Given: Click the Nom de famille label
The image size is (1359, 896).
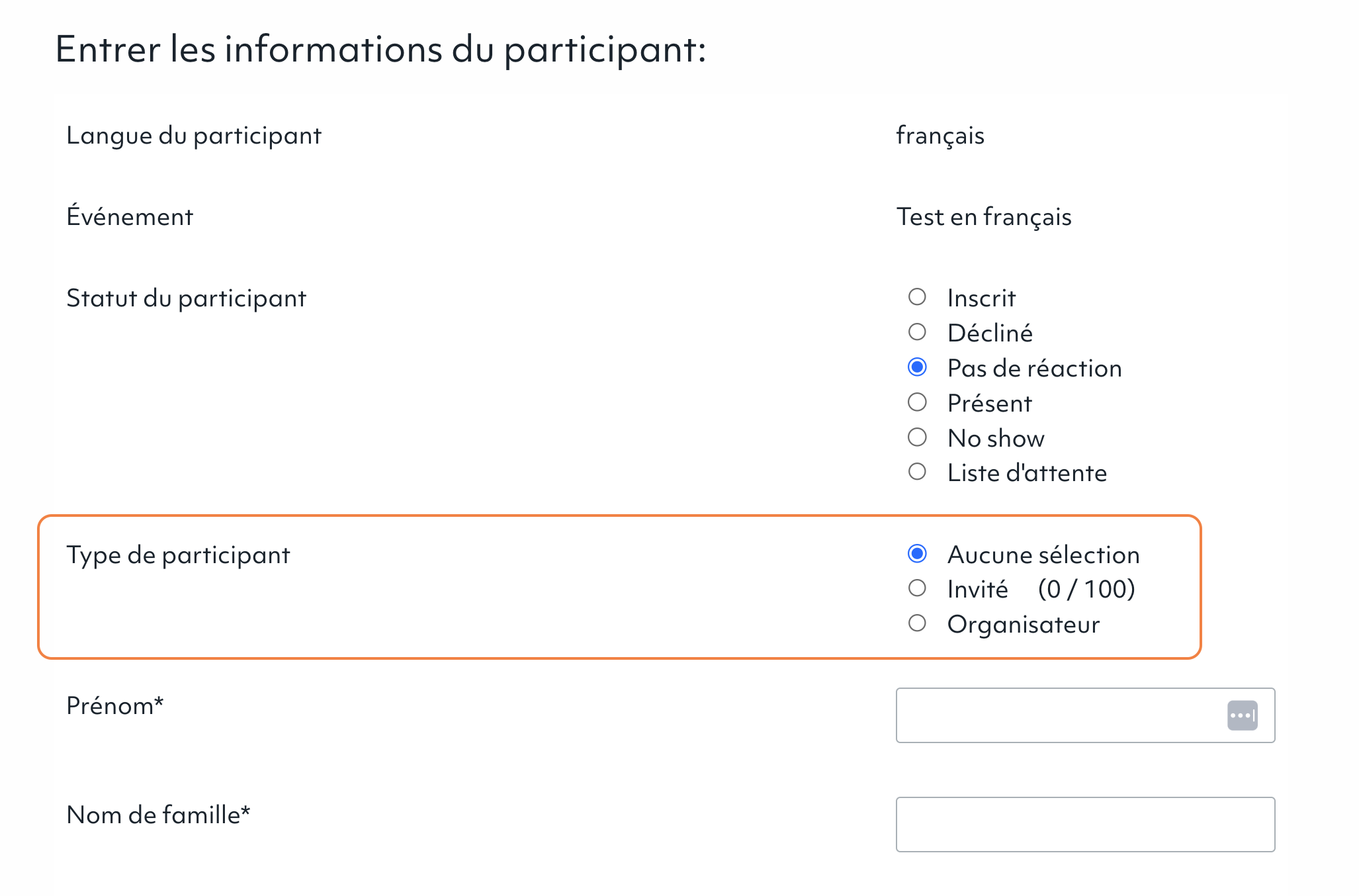Looking at the screenshot, I should click(x=158, y=815).
